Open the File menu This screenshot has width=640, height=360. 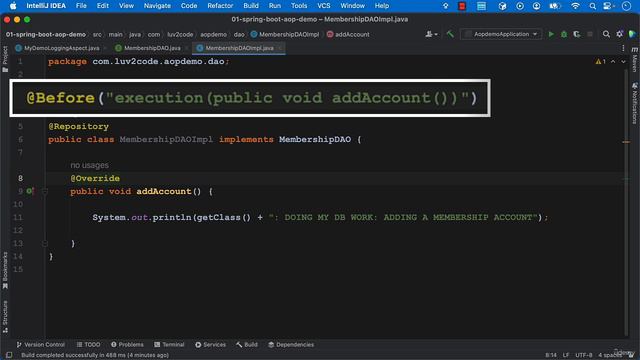(81, 6)
